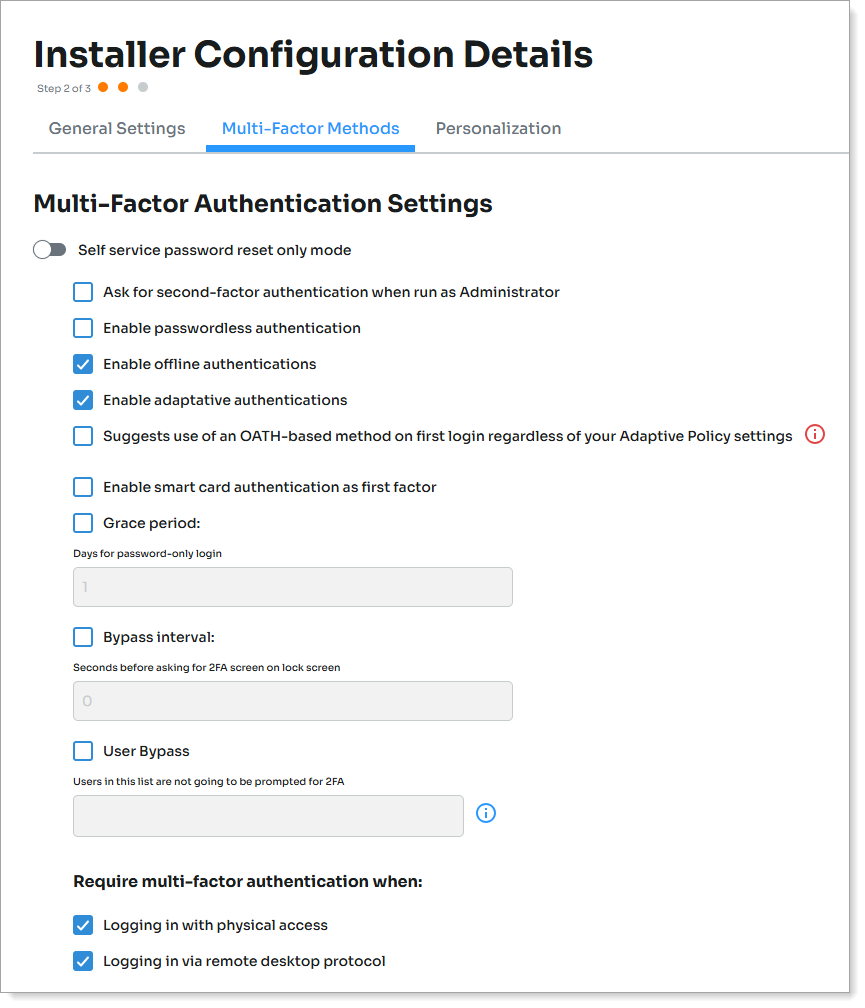Click the blue info icon near User Bypass field

coord(486,813)
